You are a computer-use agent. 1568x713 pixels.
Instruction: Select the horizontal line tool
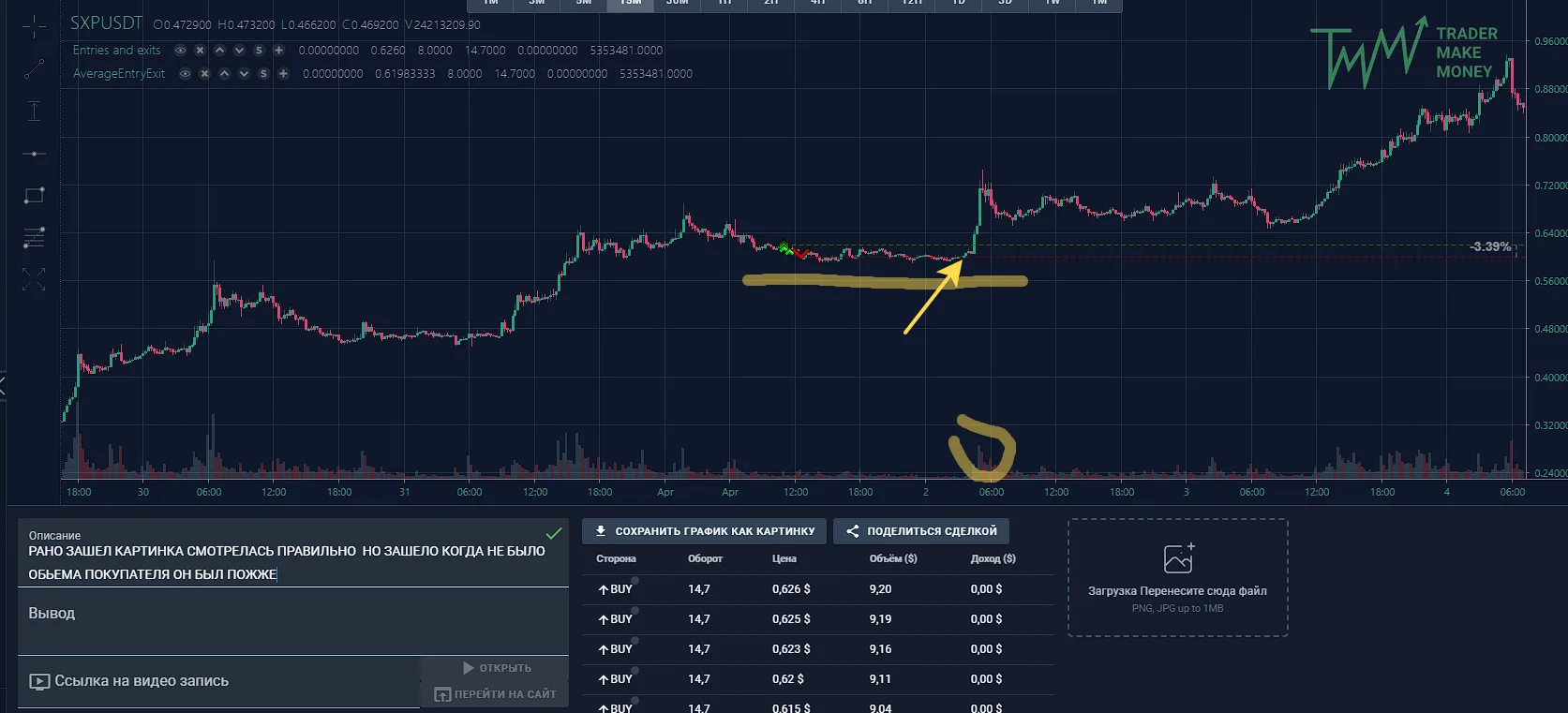[x=34, y=153]
